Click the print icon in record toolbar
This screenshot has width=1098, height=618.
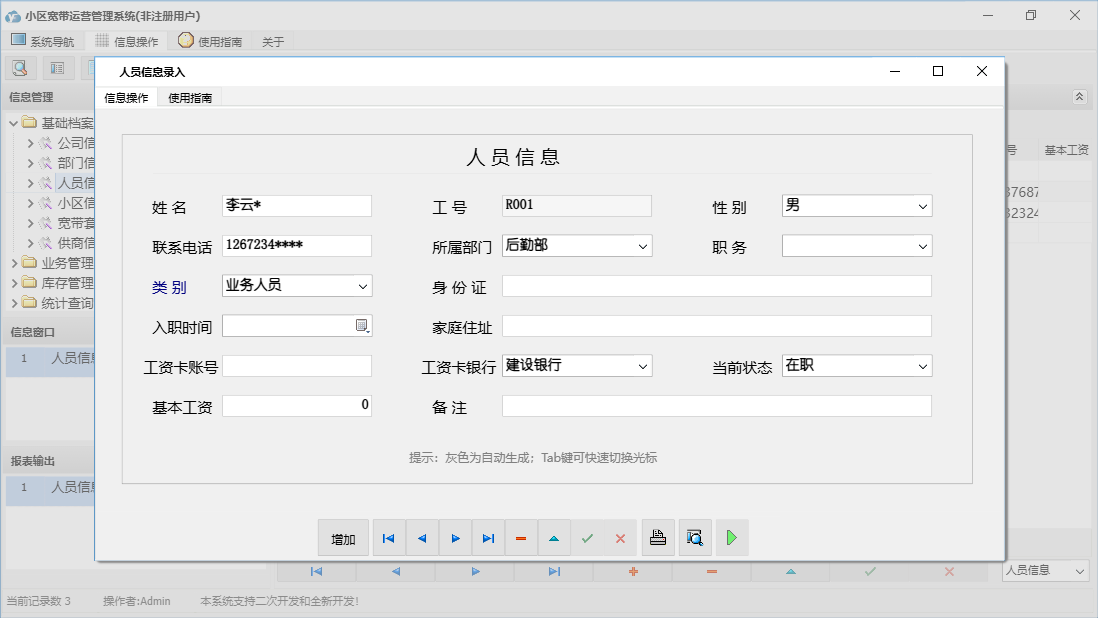click(x=657, y=538)
